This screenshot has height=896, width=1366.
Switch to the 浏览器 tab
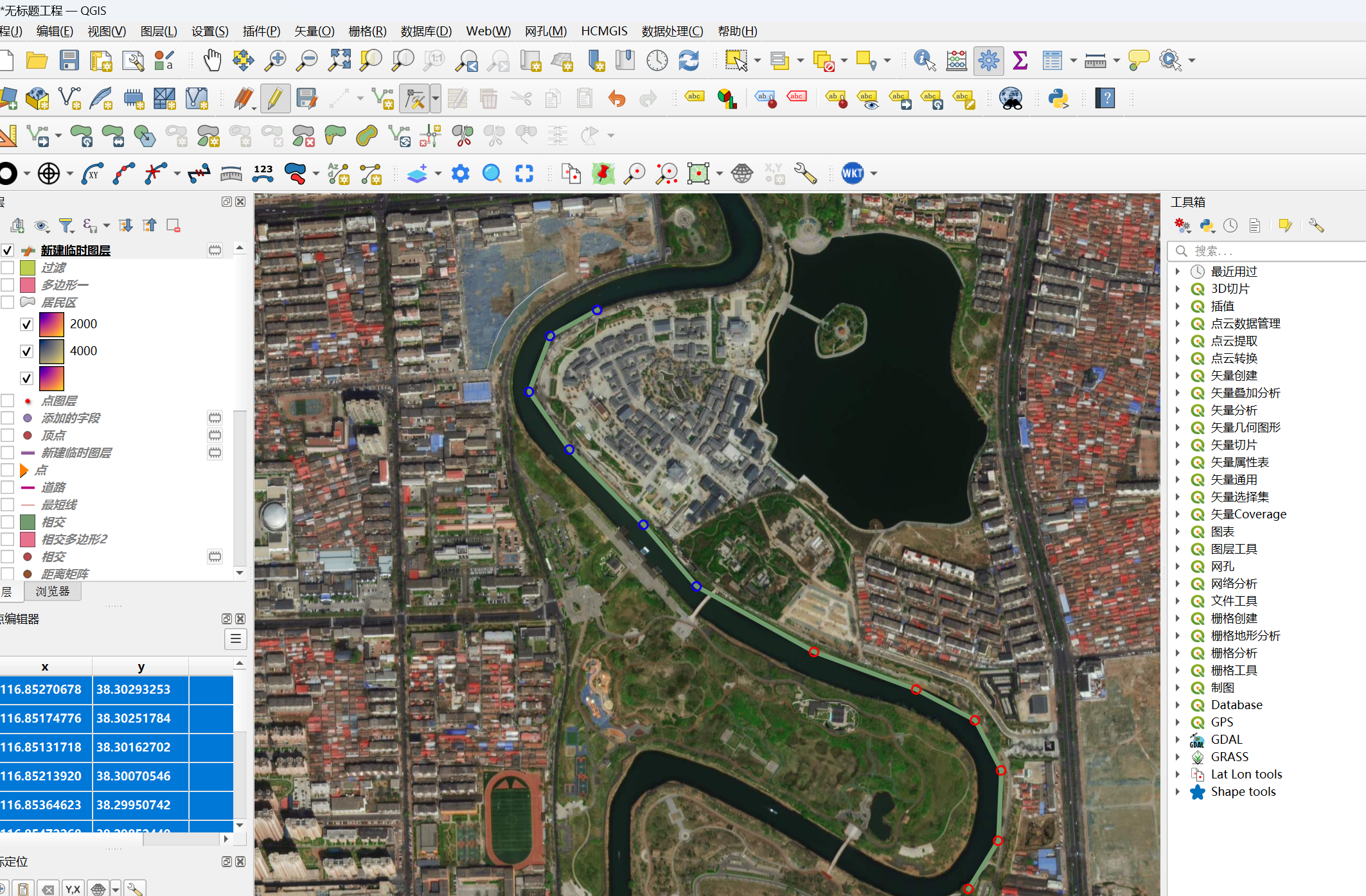pos(53,591)
